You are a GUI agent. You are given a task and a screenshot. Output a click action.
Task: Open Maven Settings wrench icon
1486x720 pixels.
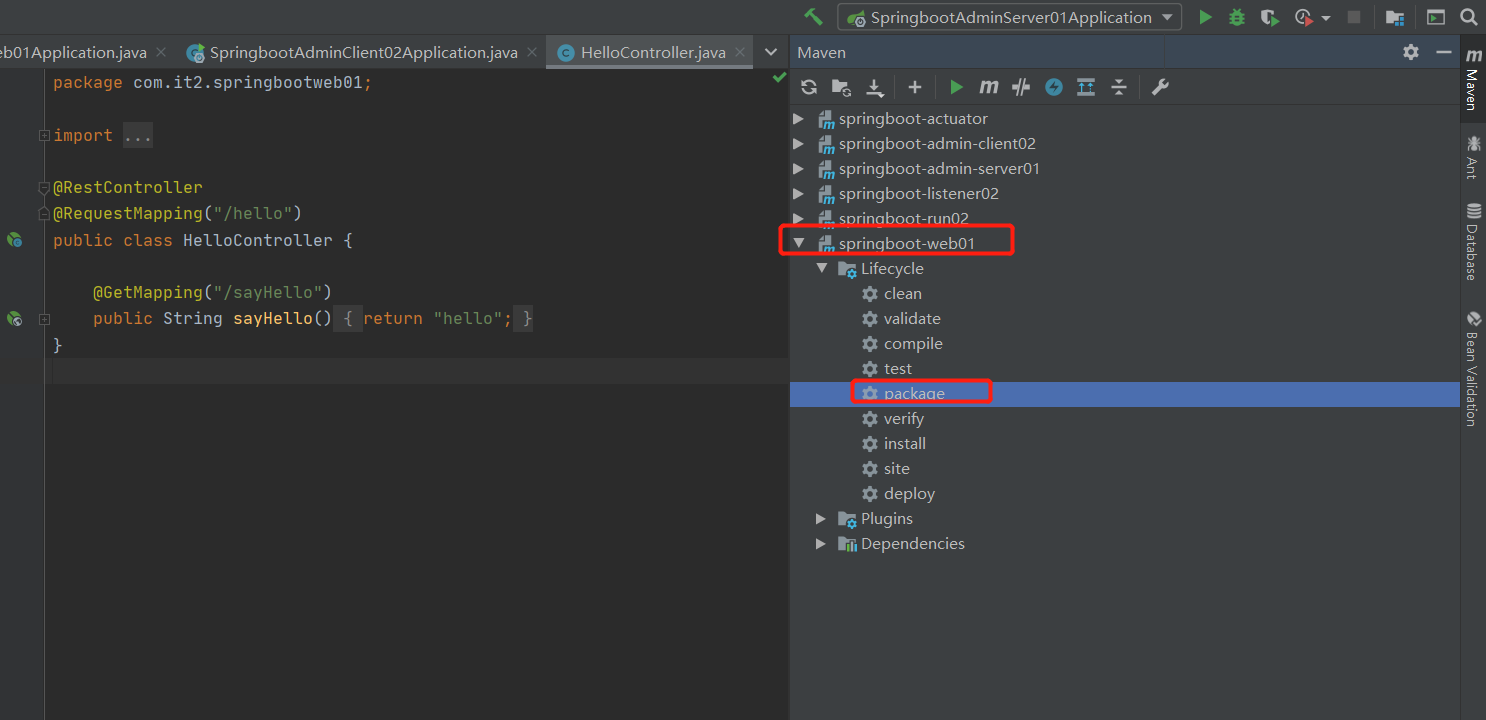pos(1160,87)
